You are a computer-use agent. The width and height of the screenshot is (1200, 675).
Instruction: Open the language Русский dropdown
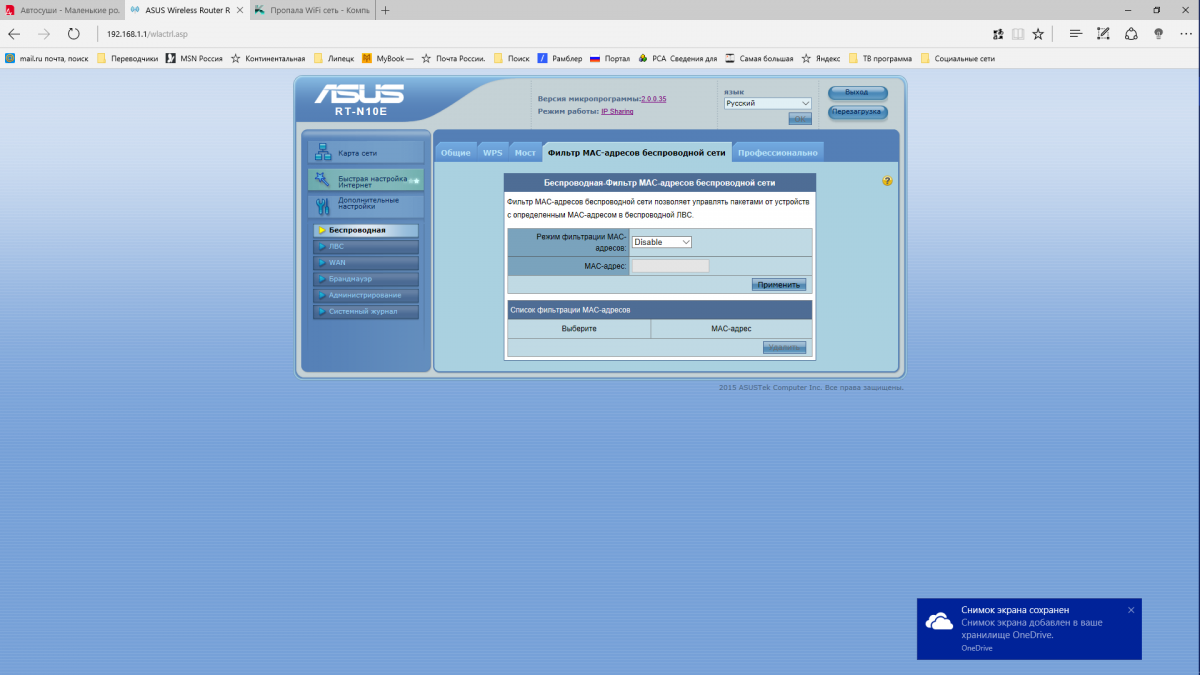[768, 103]
